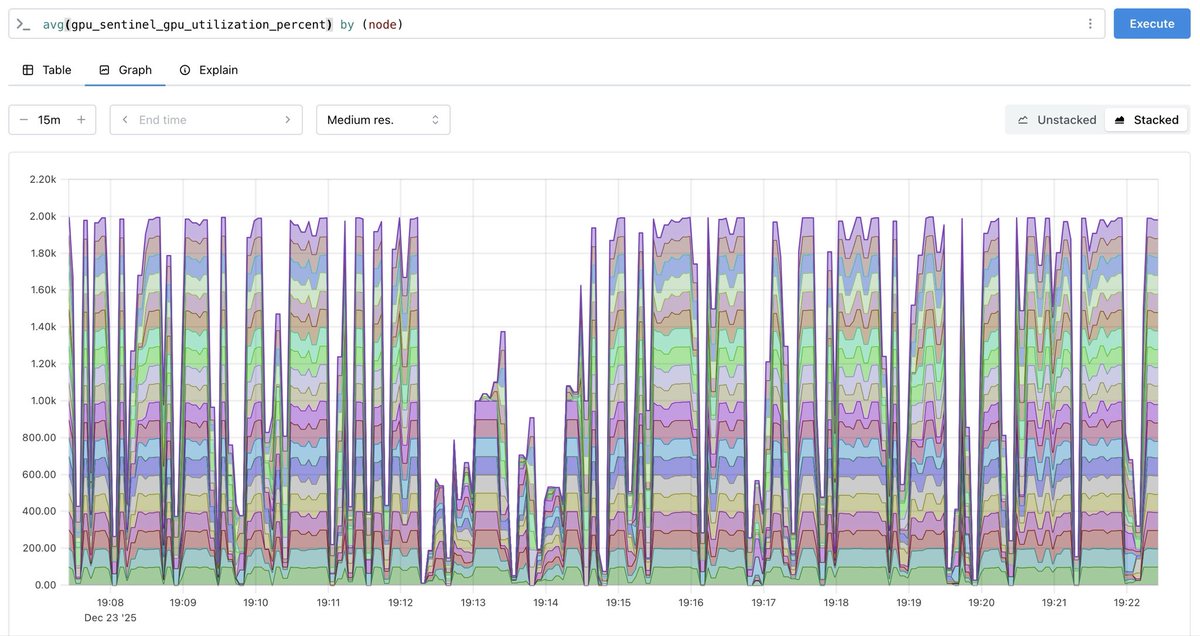This screenshot has width=1200, height=636.
Task: Click the 1.00k y-axis label
Action: [x=43, y=400]
